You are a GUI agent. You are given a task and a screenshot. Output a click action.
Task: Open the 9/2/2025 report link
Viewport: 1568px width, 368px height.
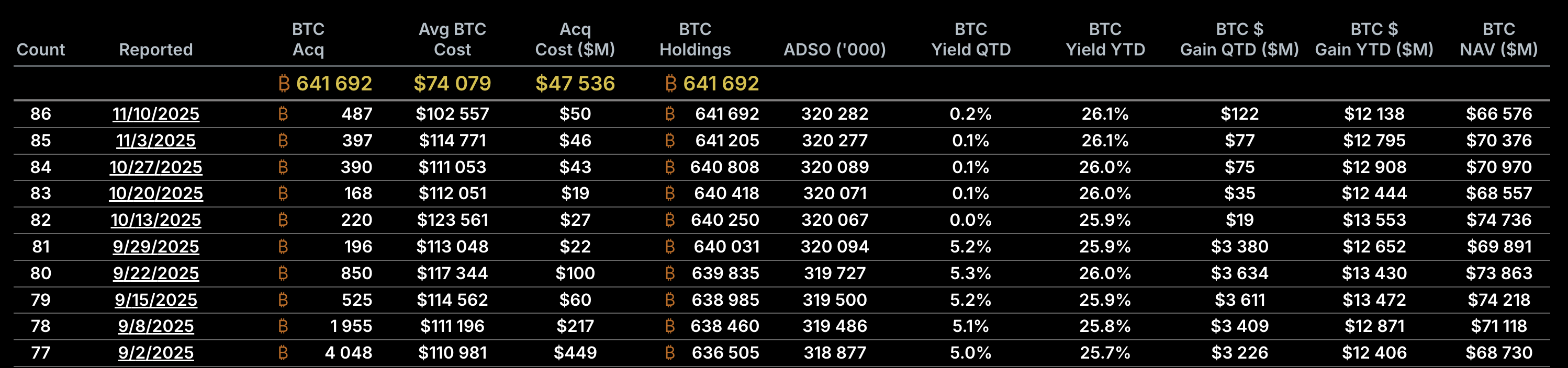pyautogui.click(x=156, y=353)
